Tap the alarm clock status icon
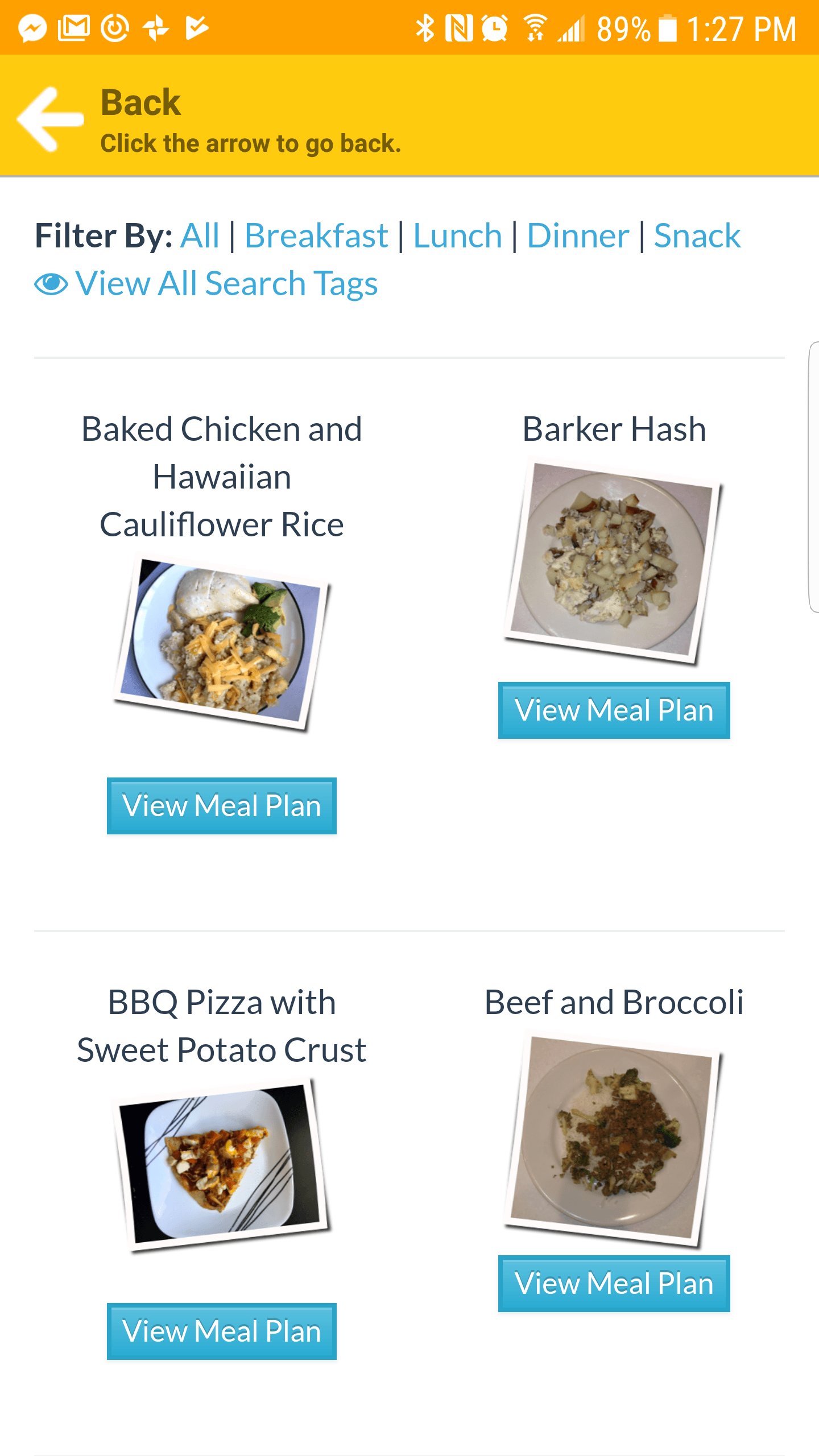Image resolution: width=819 pixels, height=1456 pixels. pyautogui.click(x=495, y=28)
